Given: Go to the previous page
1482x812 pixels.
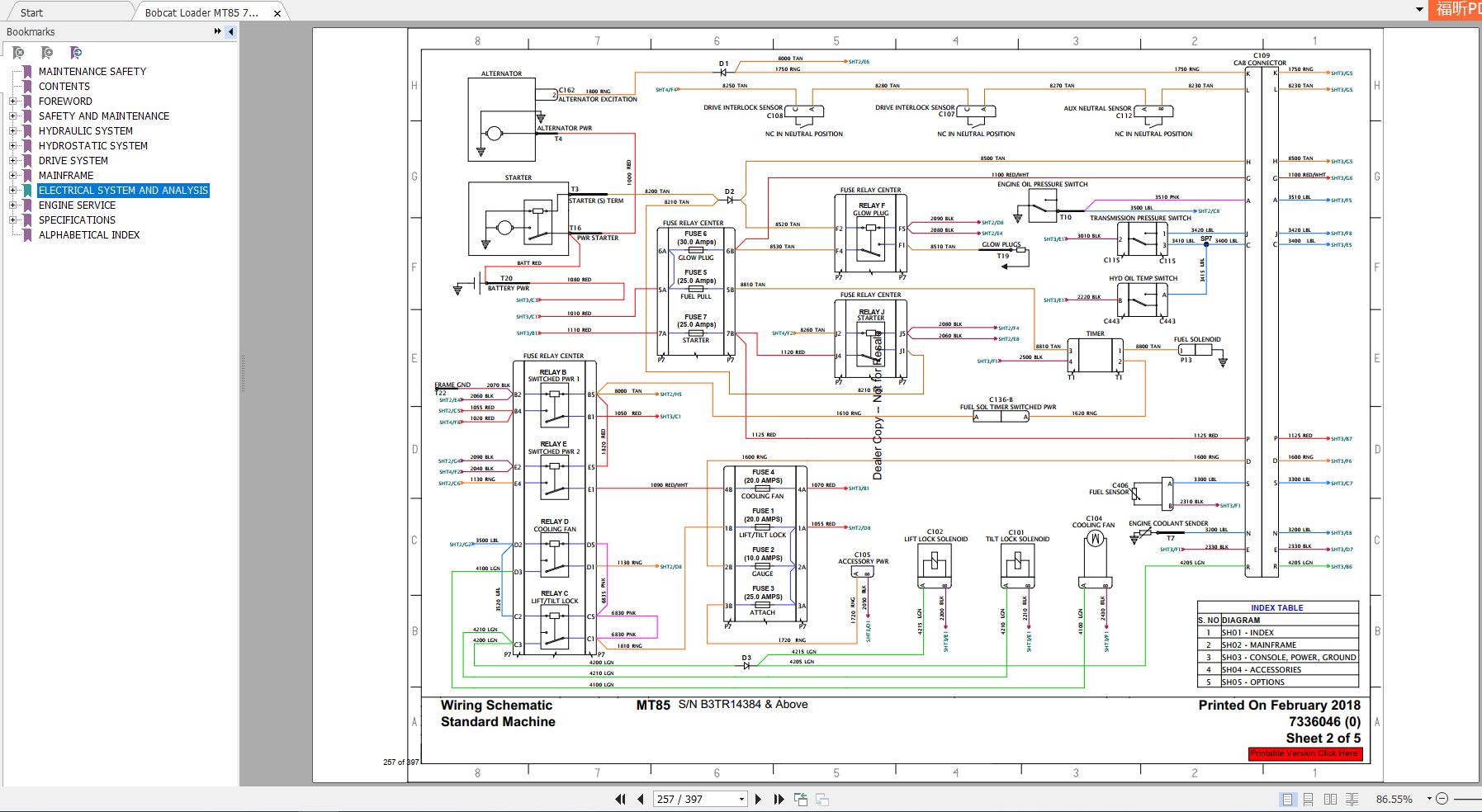Looking at the screenshot, I should tap(641, 799).
